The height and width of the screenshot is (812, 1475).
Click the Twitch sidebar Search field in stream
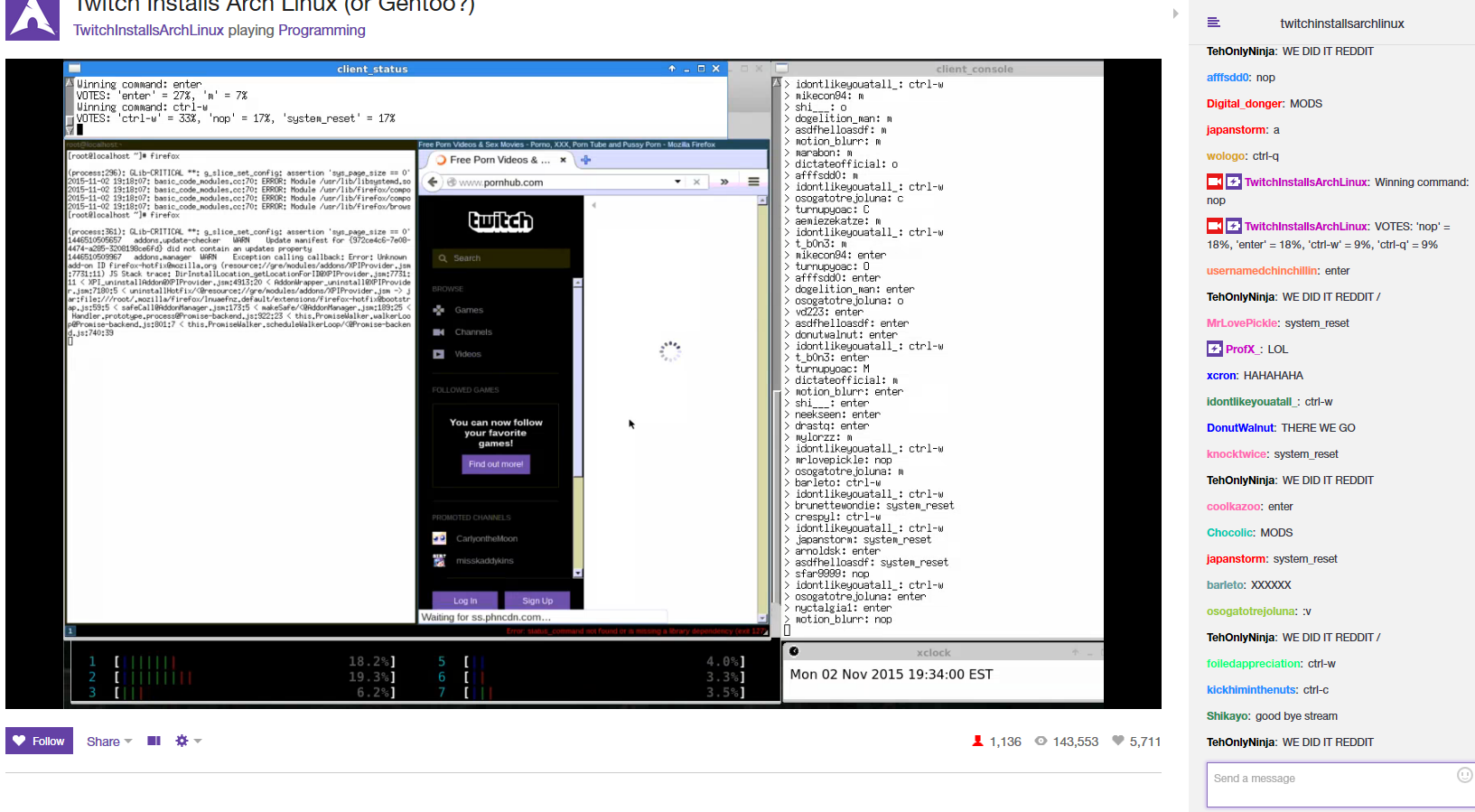coord(501,258)
